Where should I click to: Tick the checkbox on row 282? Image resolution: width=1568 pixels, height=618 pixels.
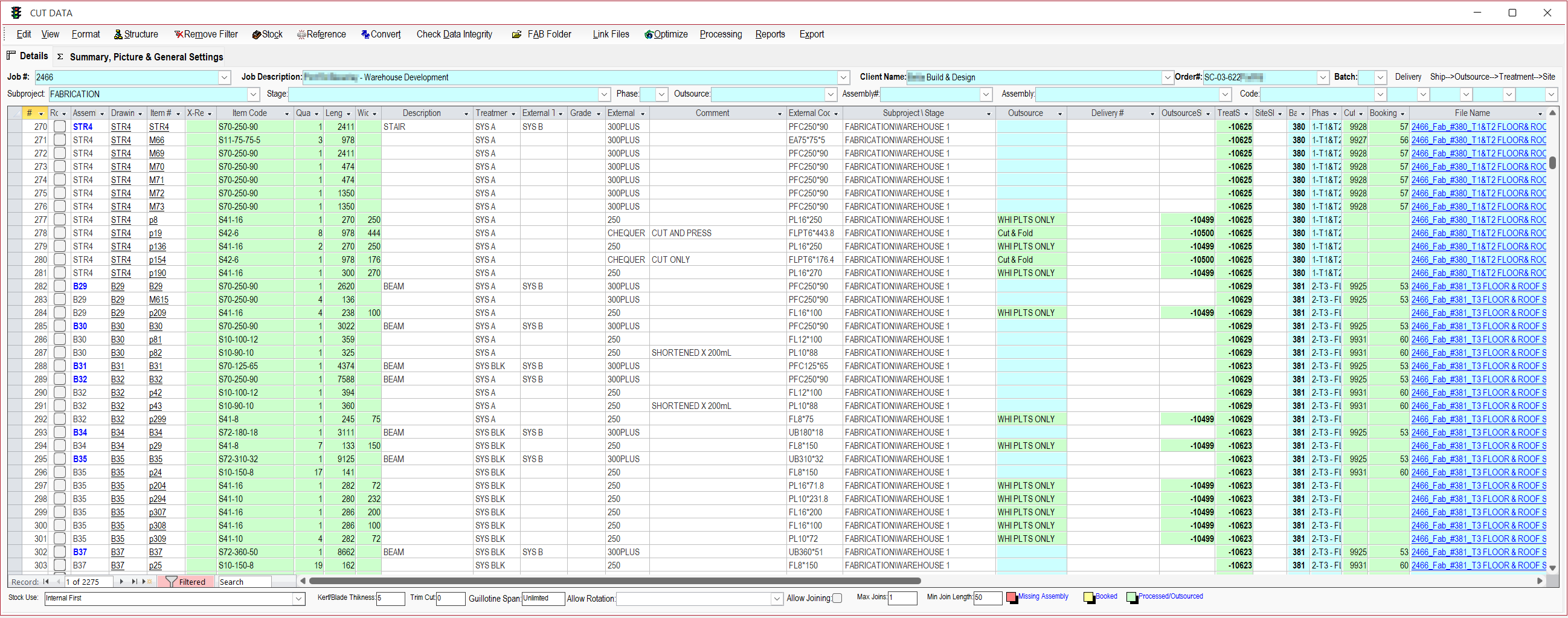tap(60, 286)
